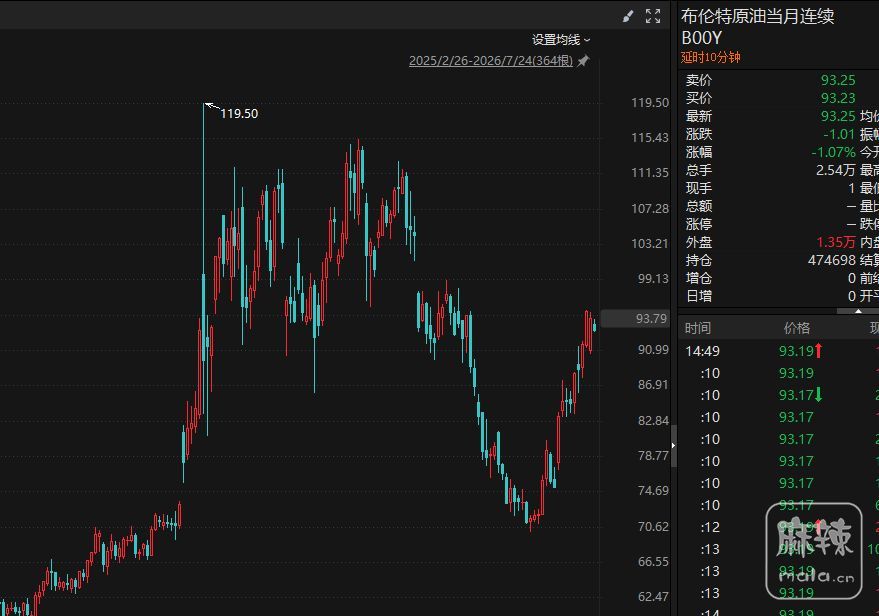Screen dimensions: 879x616
Task: Click the 119.50 peak price label
Action: 239,114
